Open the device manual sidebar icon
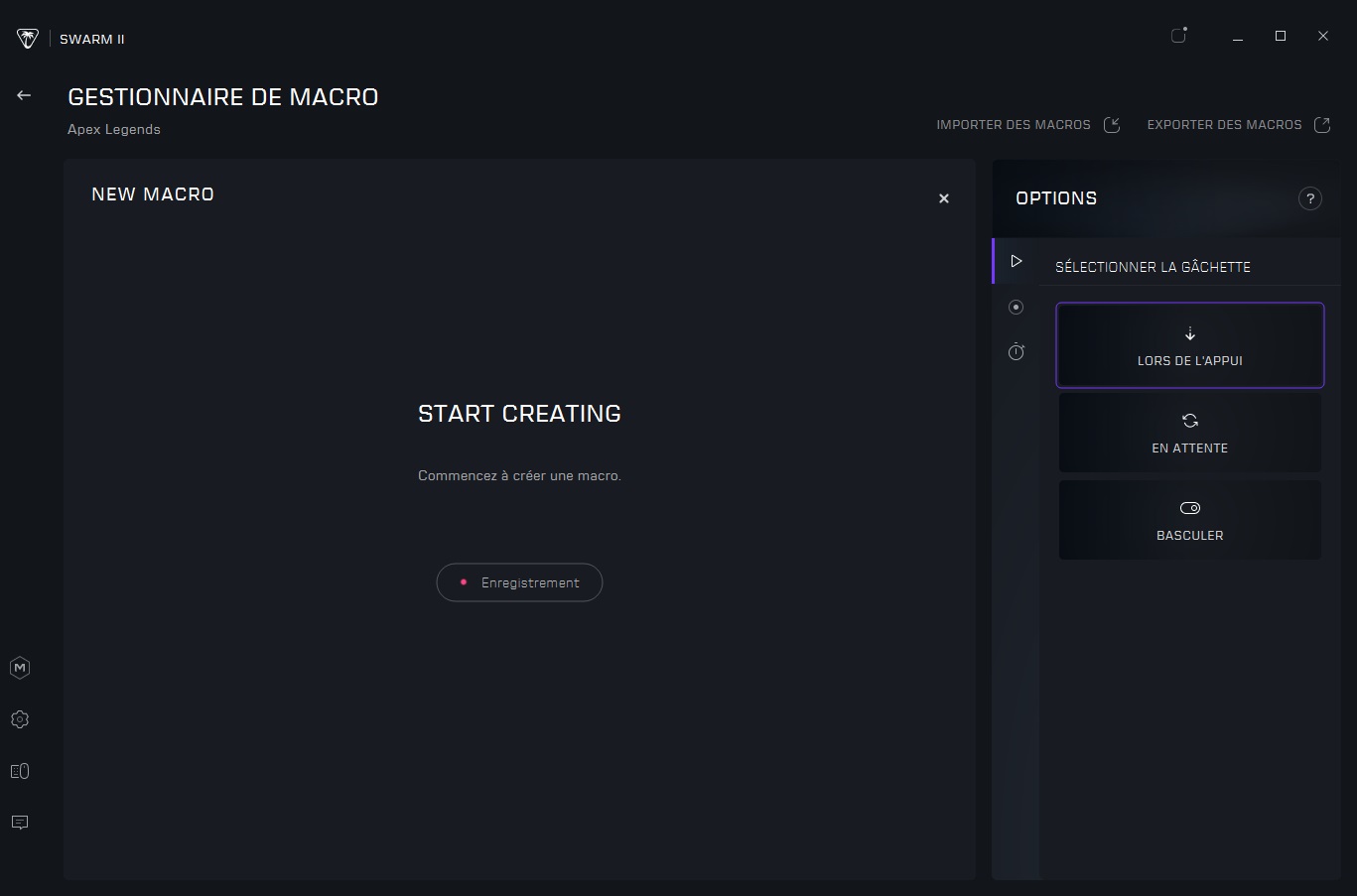The width and height of the screenshot is (1357, 896). 20,771
